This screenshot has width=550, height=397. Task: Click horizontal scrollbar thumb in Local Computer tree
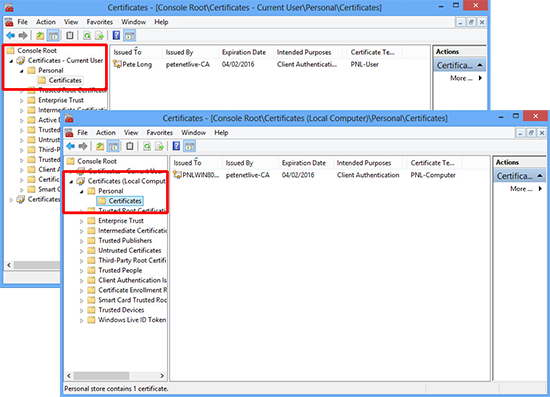[101, 376]
